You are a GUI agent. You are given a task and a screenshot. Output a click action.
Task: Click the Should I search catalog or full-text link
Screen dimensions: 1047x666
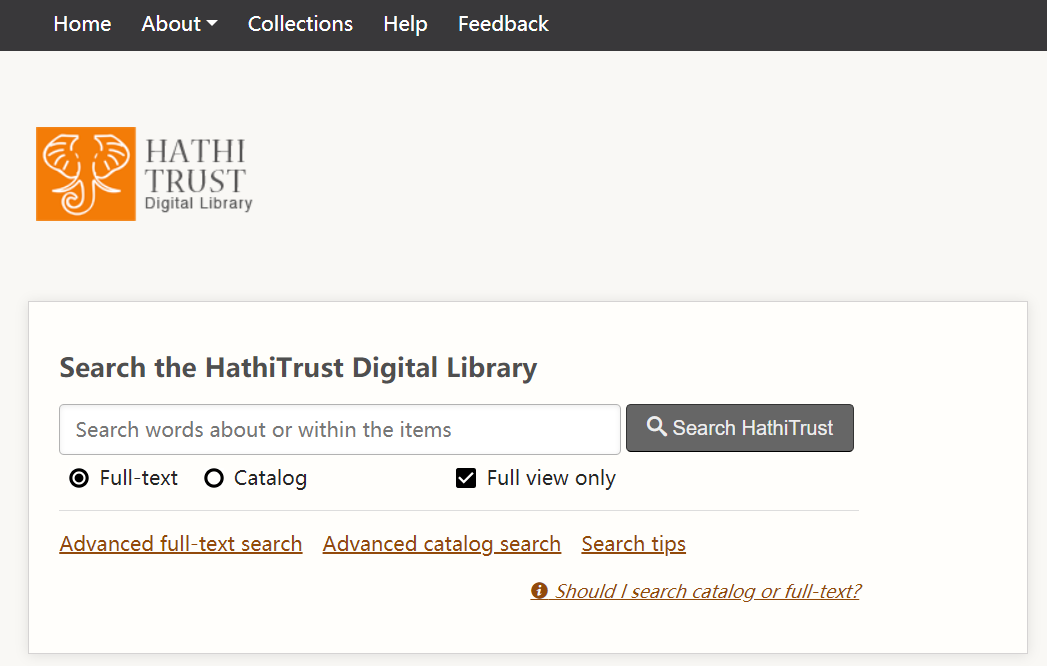tap(707, 590)
